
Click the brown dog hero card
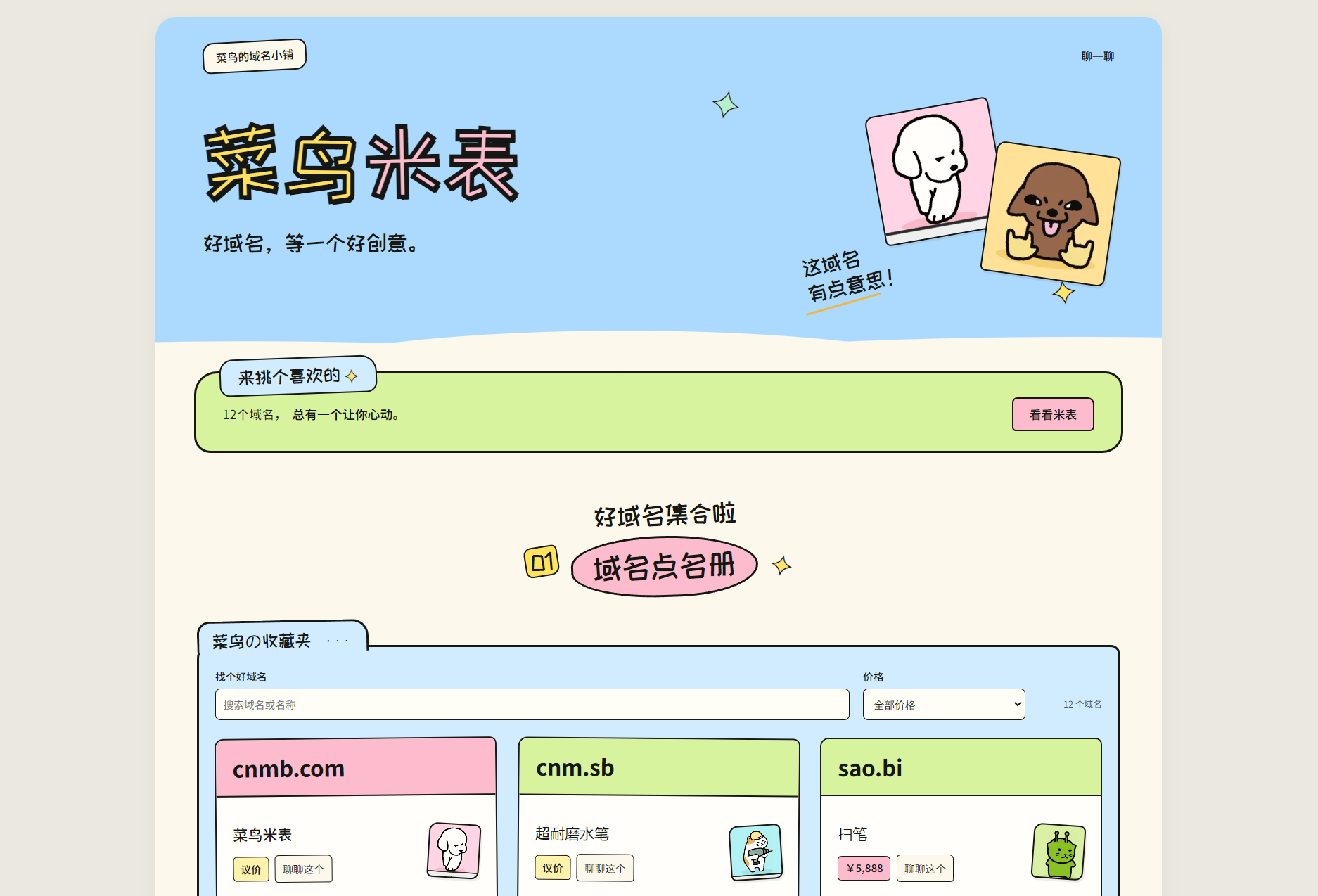(1050, 214)
